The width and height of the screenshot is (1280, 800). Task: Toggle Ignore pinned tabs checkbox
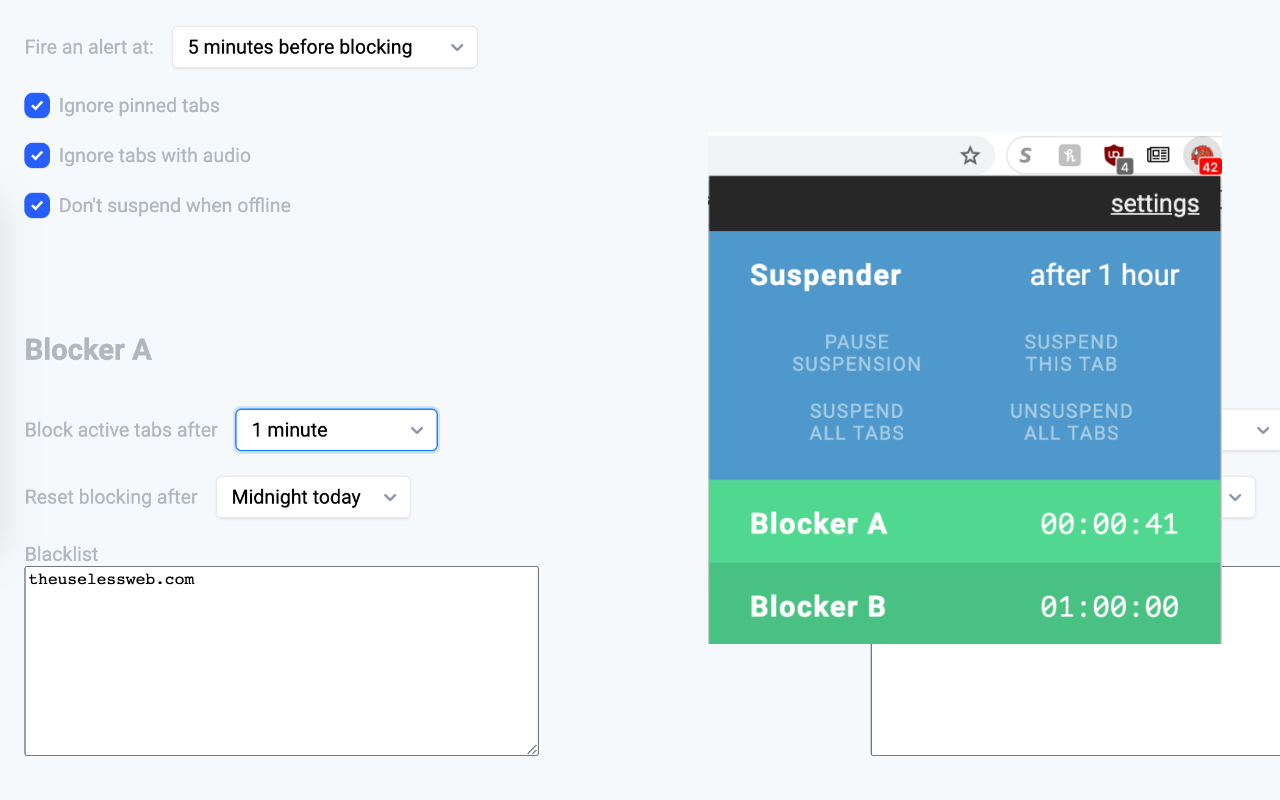[37, 106]
